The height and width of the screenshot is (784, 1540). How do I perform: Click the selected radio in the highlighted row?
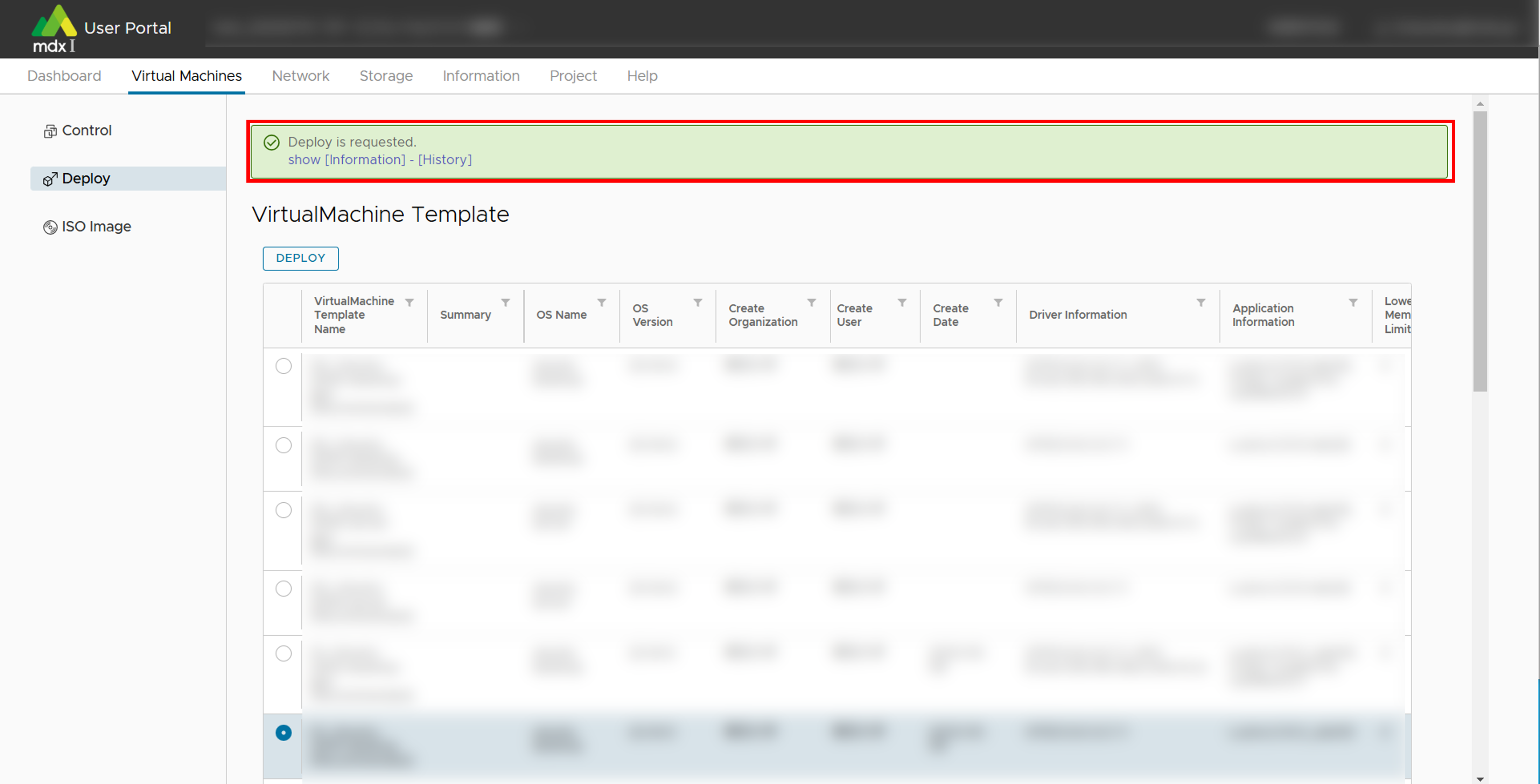click(x=283, y=732)
